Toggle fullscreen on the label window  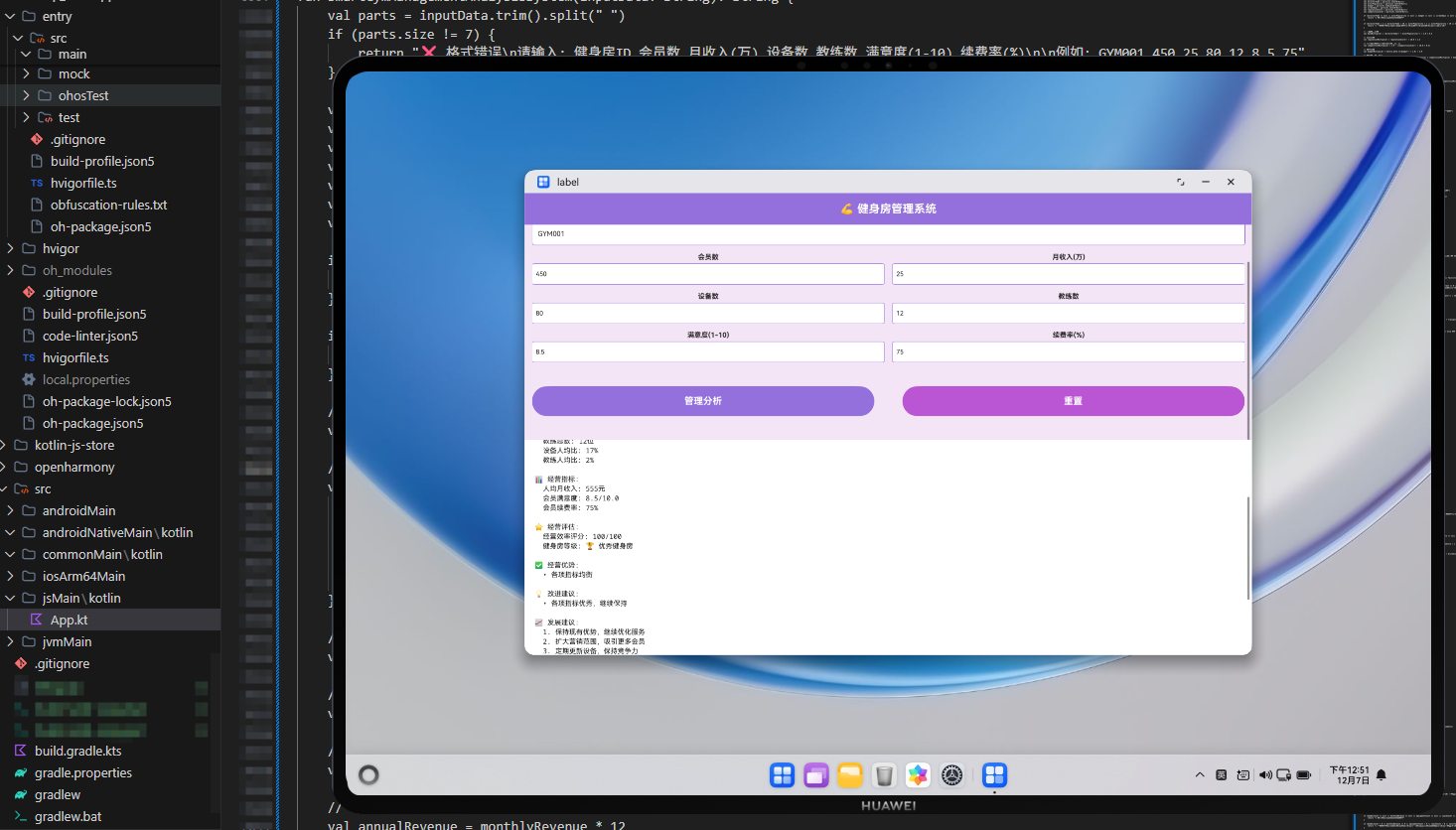coord(1181,182)
